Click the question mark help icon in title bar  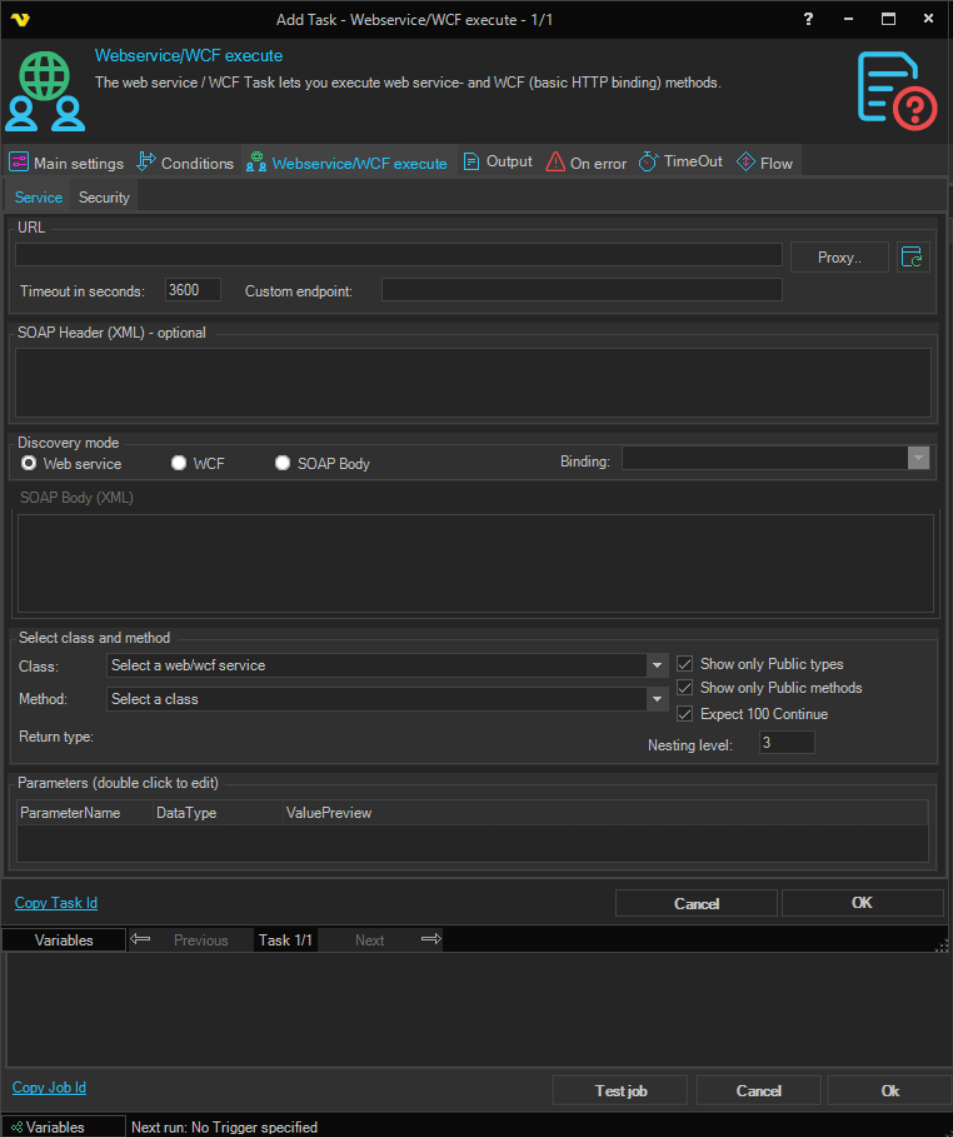coord(808,19)
